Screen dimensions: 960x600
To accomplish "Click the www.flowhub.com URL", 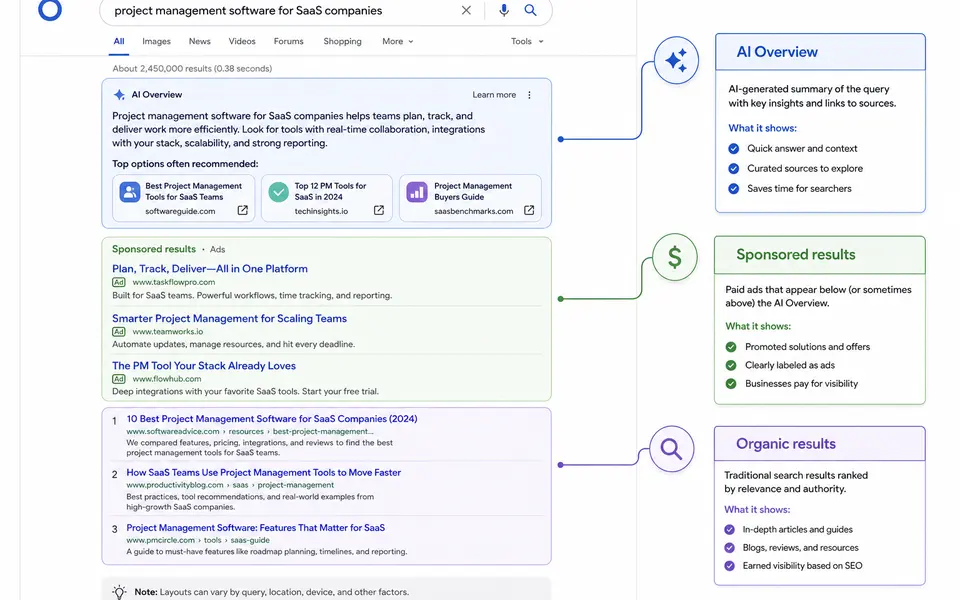I will 167,379.
